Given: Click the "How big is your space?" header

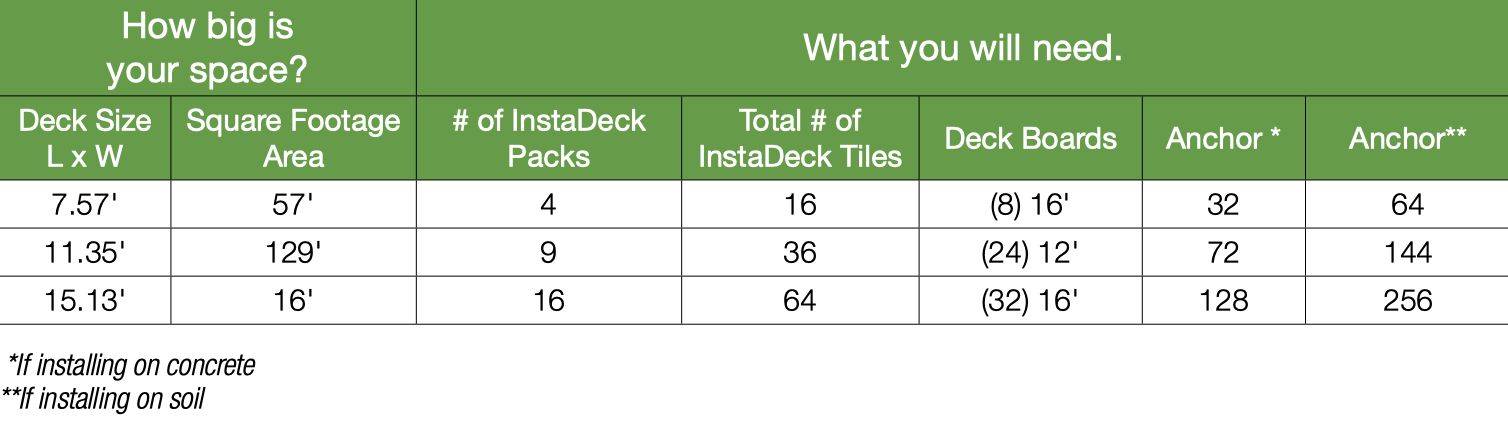Looking at the screenshot, I should click(207, 47).
